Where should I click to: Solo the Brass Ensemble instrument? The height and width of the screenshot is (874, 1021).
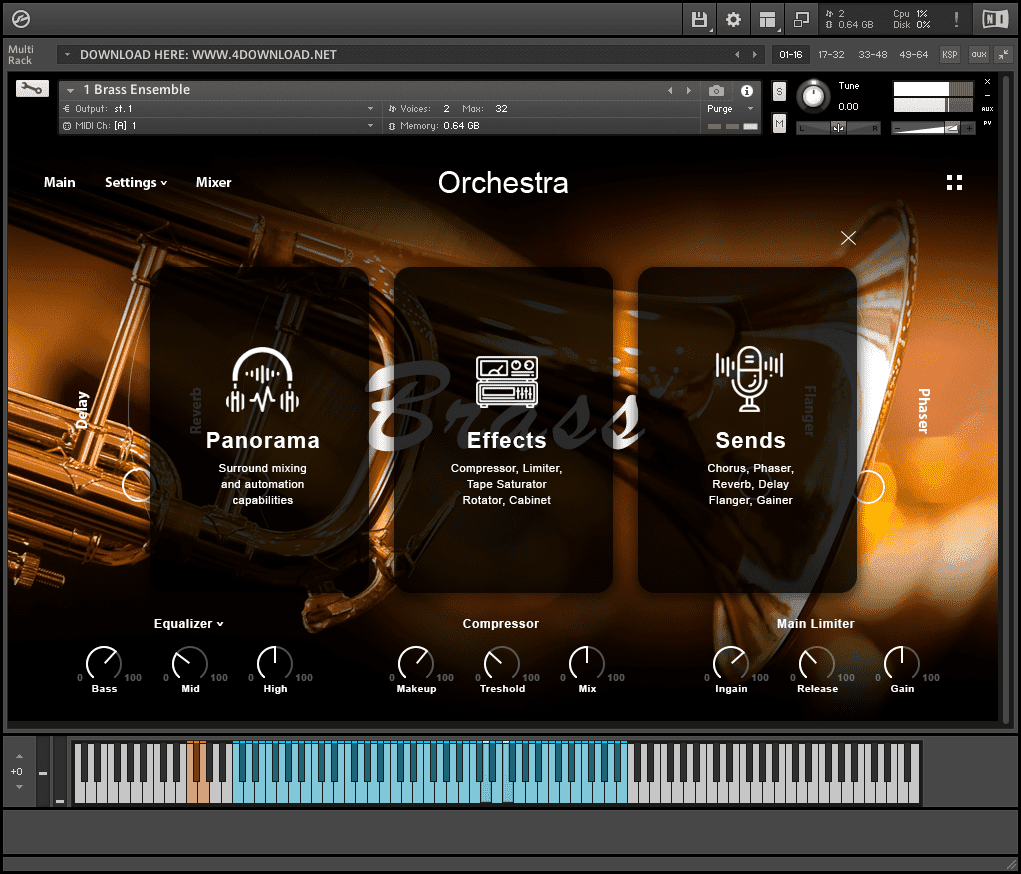click(x=779, y=91)
